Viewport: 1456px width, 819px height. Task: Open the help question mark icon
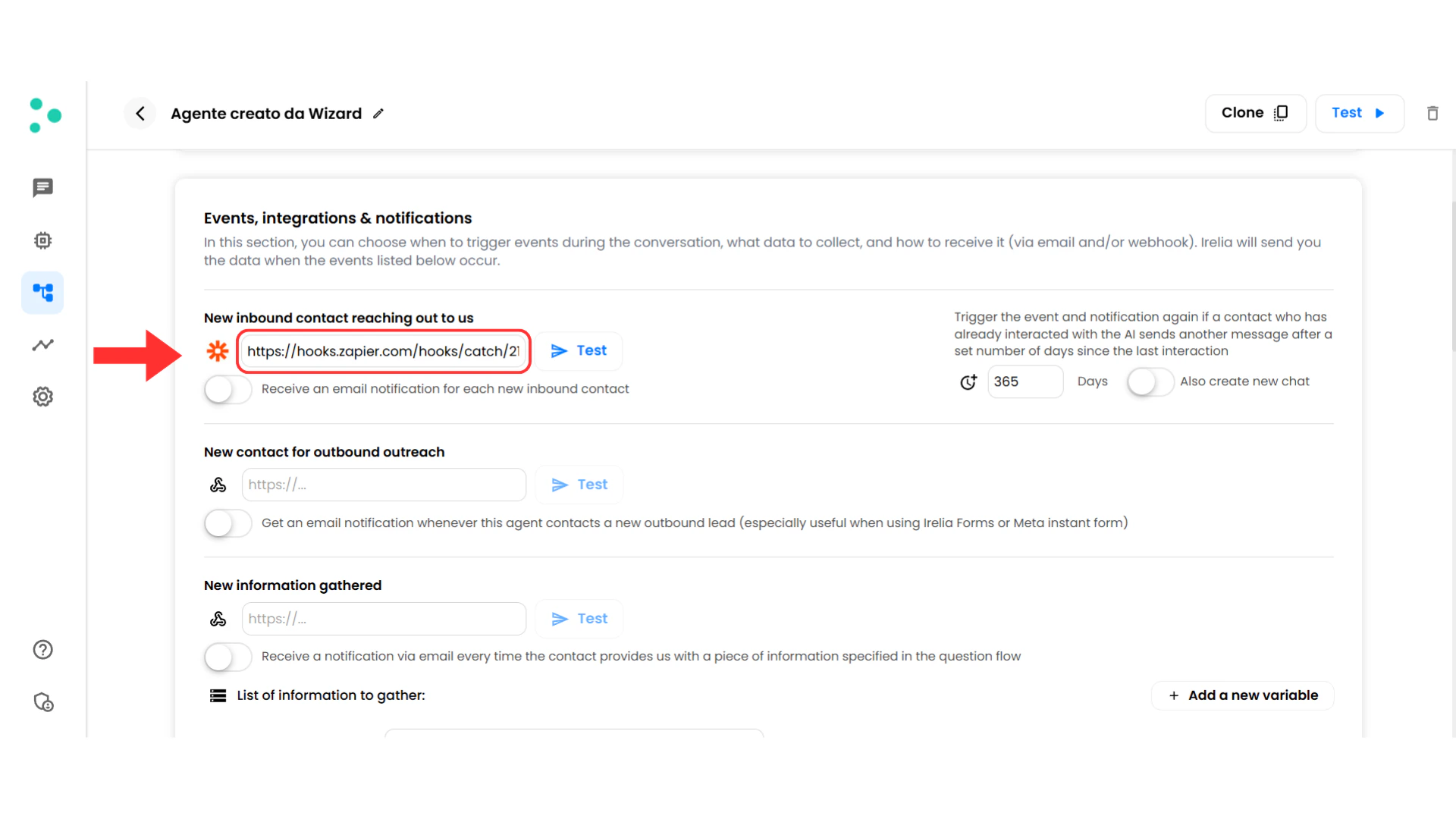click(42, 649)
